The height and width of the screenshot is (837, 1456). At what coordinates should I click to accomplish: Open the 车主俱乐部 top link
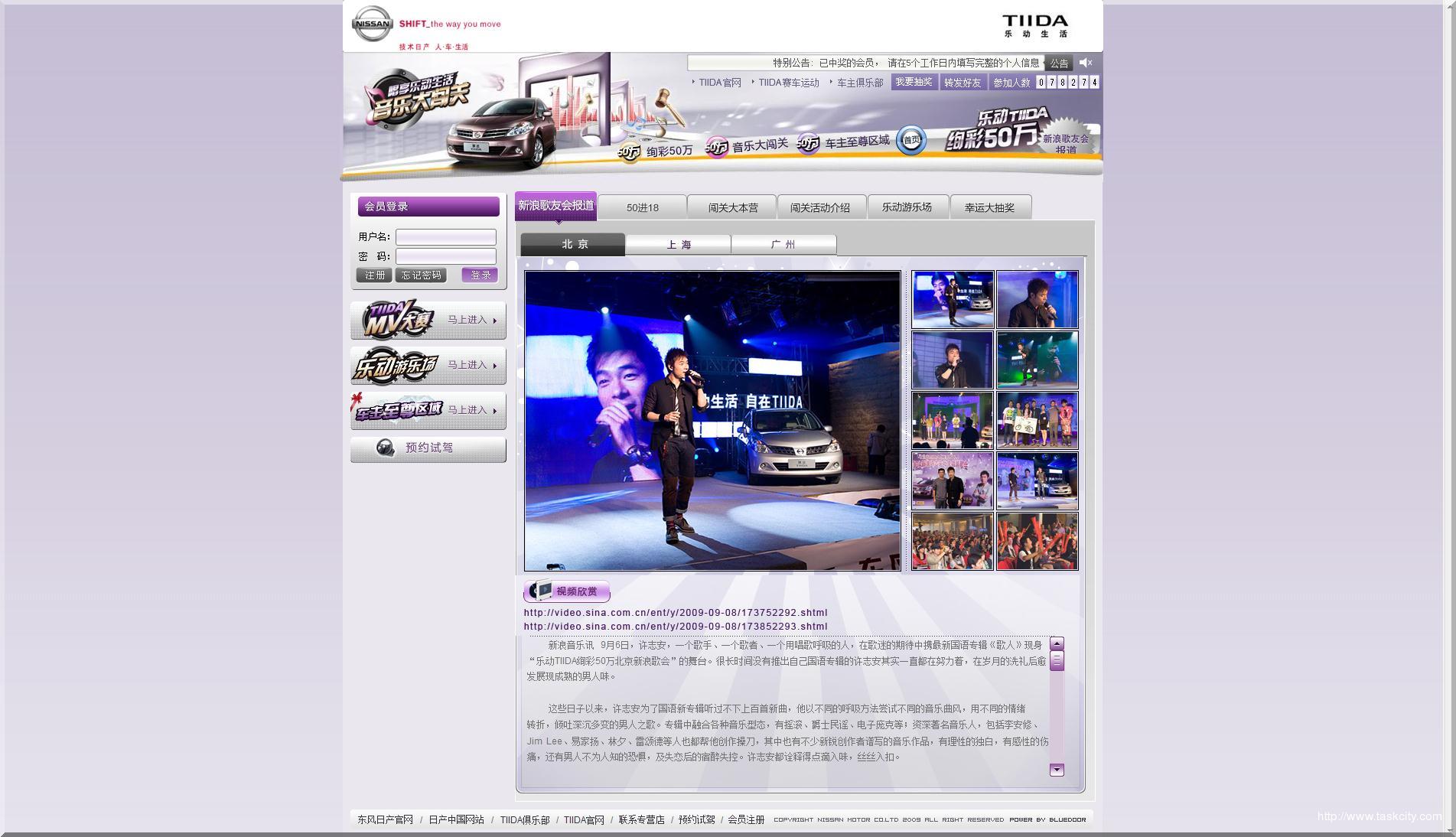[x=860, y=83]
